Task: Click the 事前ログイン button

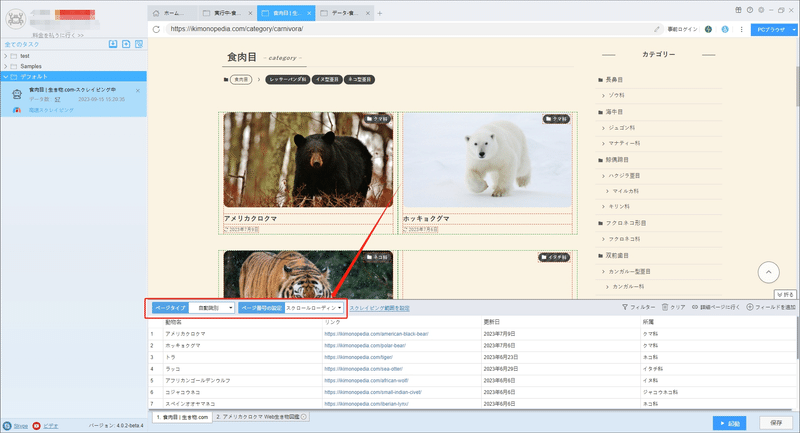Action: click(682, 30)
